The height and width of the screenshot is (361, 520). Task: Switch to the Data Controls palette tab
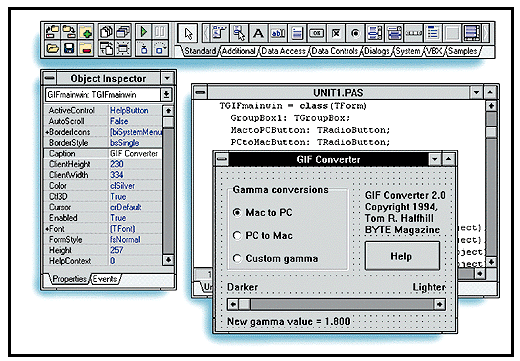point(335,51)
